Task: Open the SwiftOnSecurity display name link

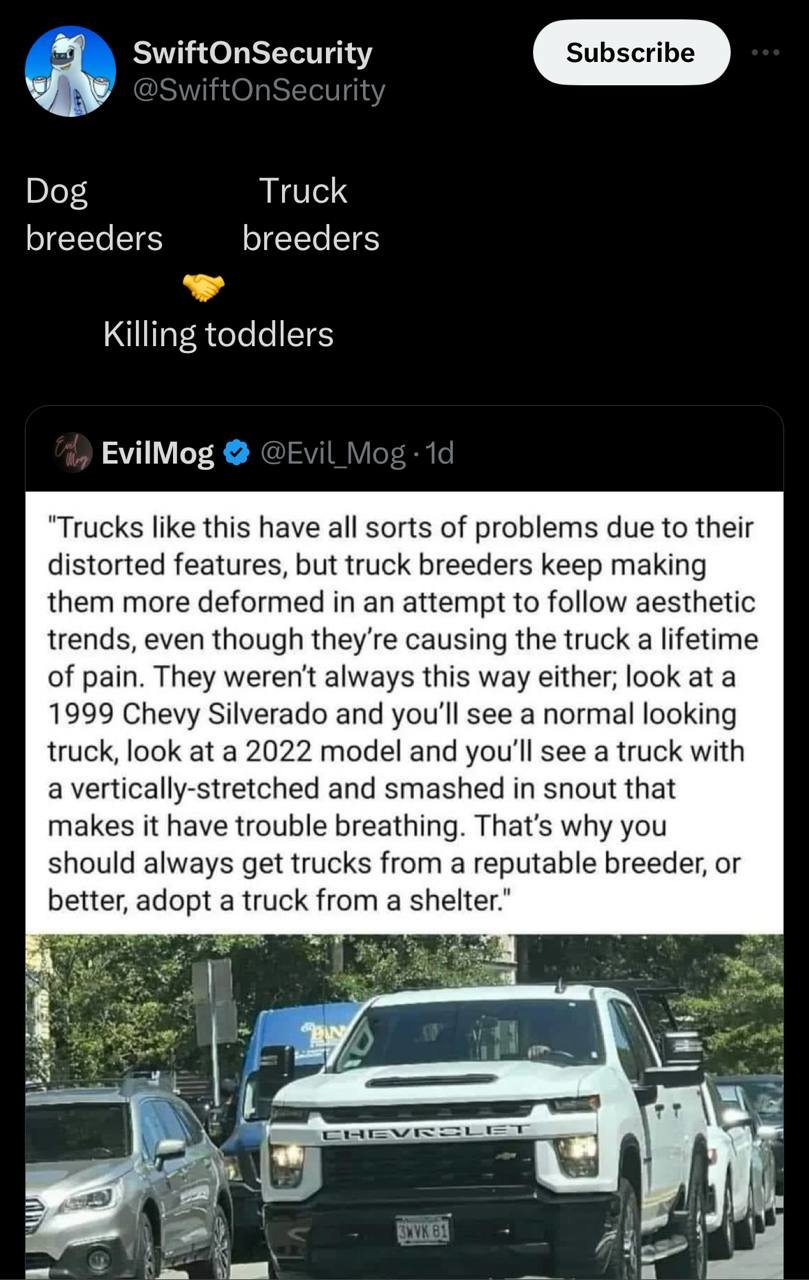Action: click(252, 52)
